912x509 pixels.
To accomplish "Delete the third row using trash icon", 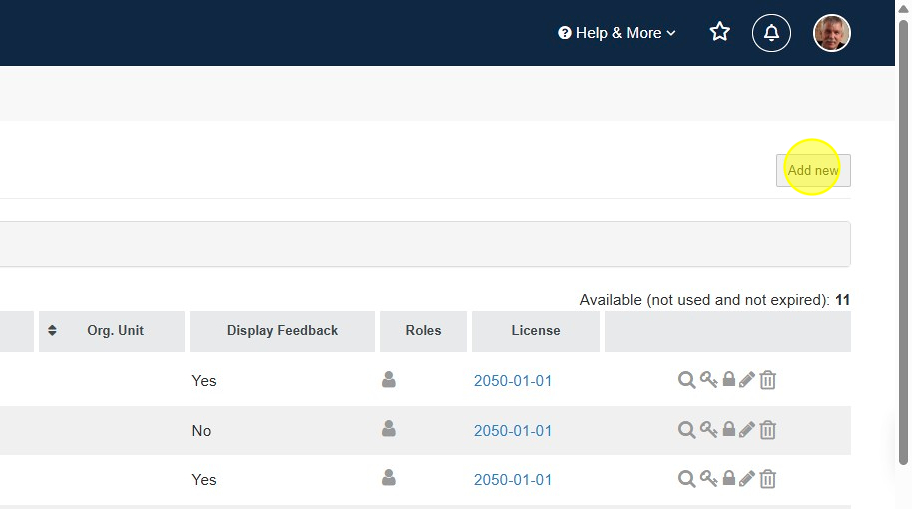I will (767, 479).
